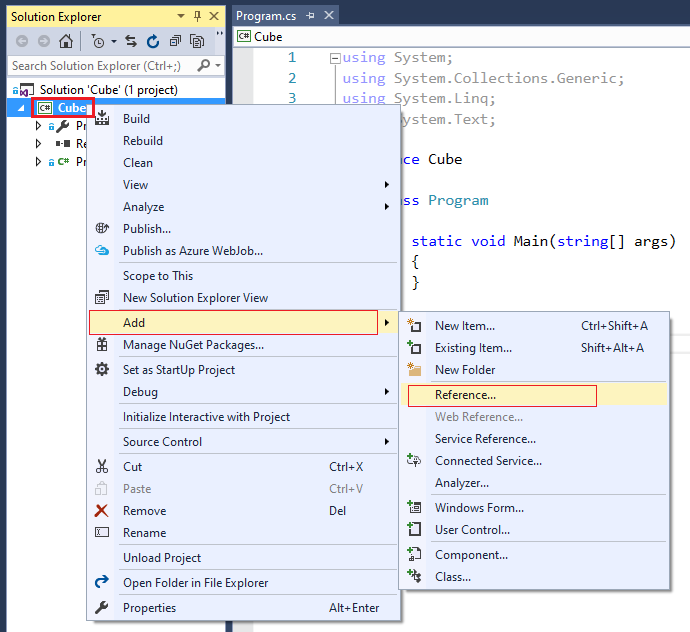The width and height of the screenshot is (690, 632).
Task: Click the Forward arrow in Solution Explorer
Action: pos(44,41)
